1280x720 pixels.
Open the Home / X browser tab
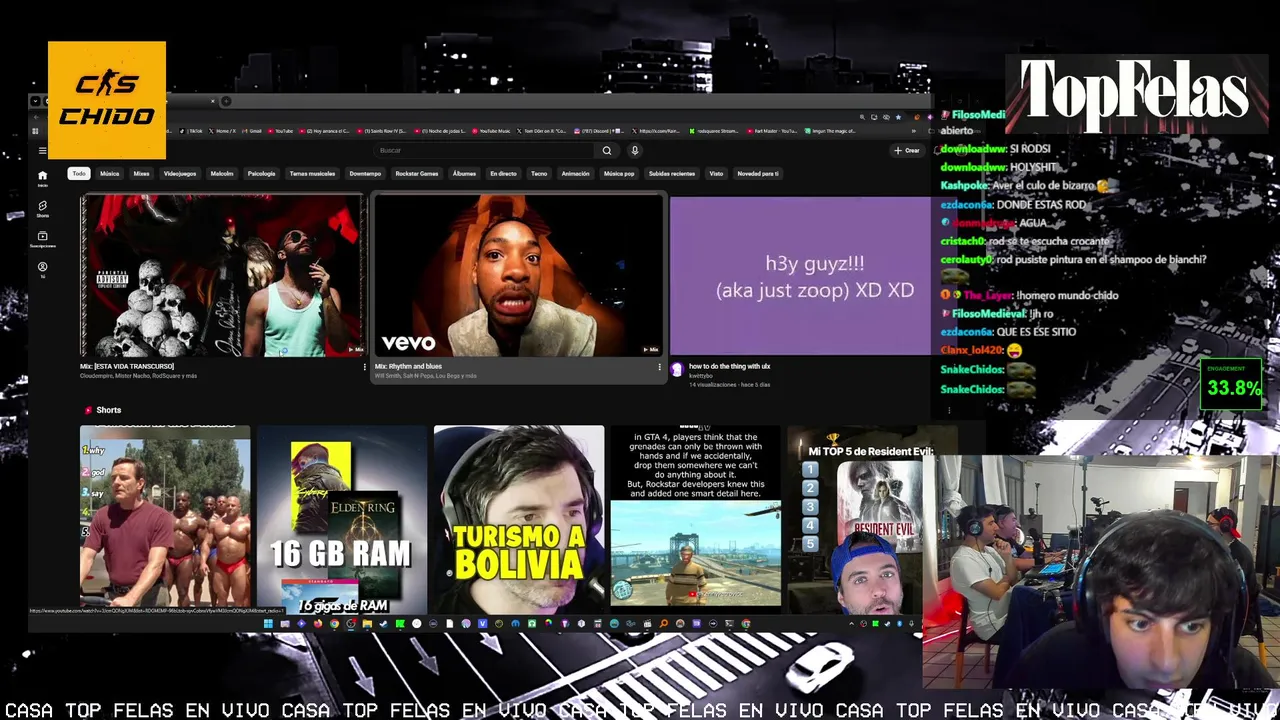pos(224,131)
